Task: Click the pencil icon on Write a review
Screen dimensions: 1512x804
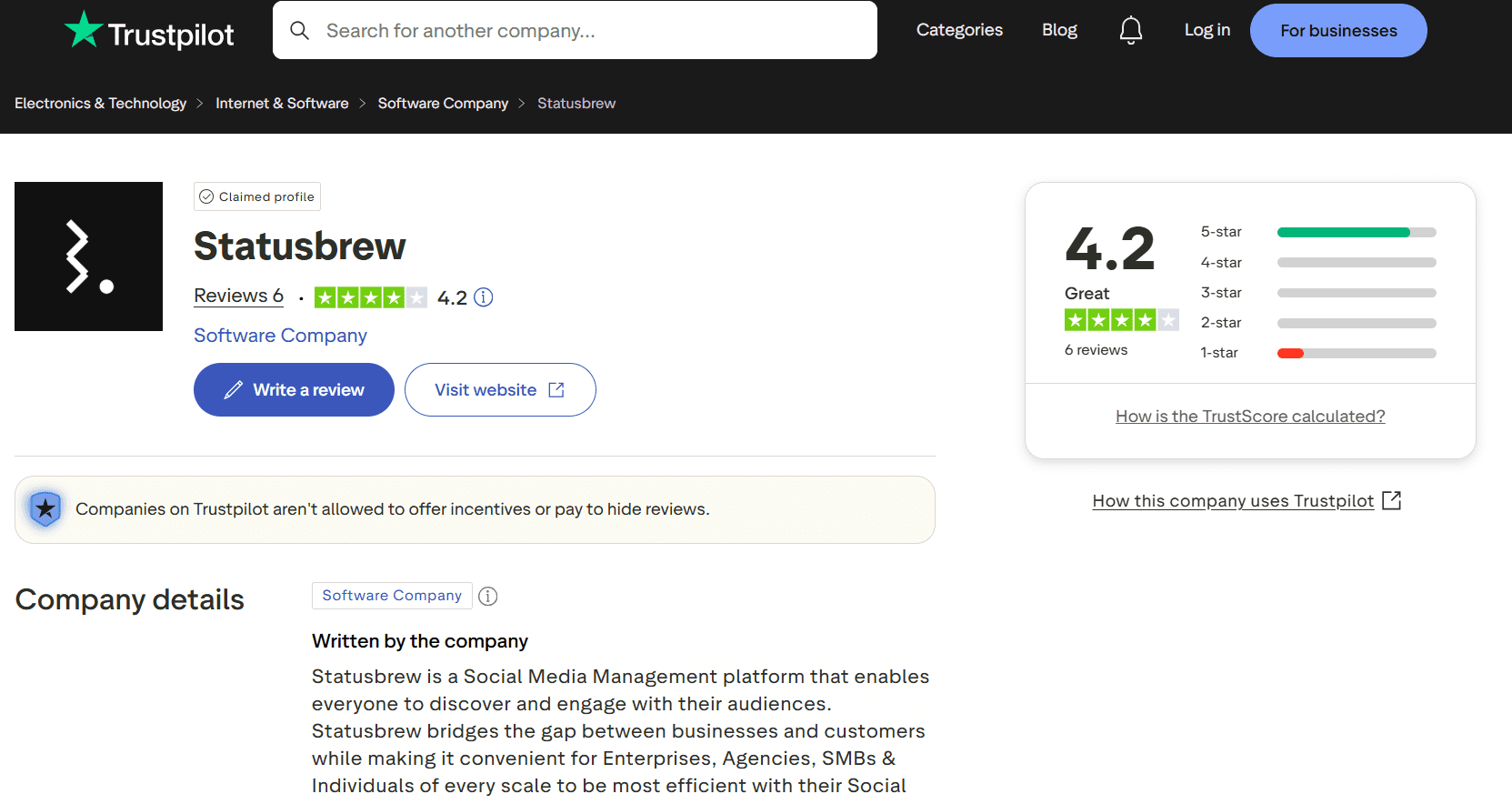Action: (234, 389)
